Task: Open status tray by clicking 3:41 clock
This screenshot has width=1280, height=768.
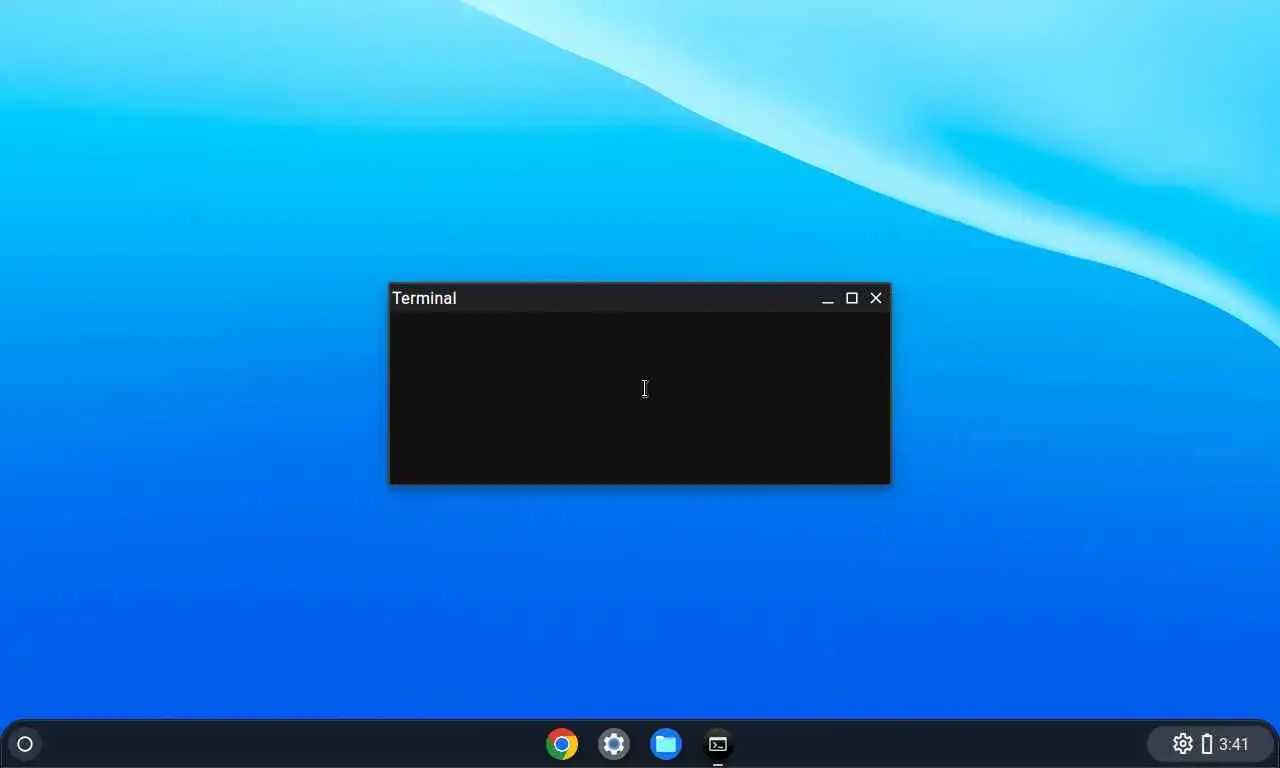Action: [x=1234, y=744]
